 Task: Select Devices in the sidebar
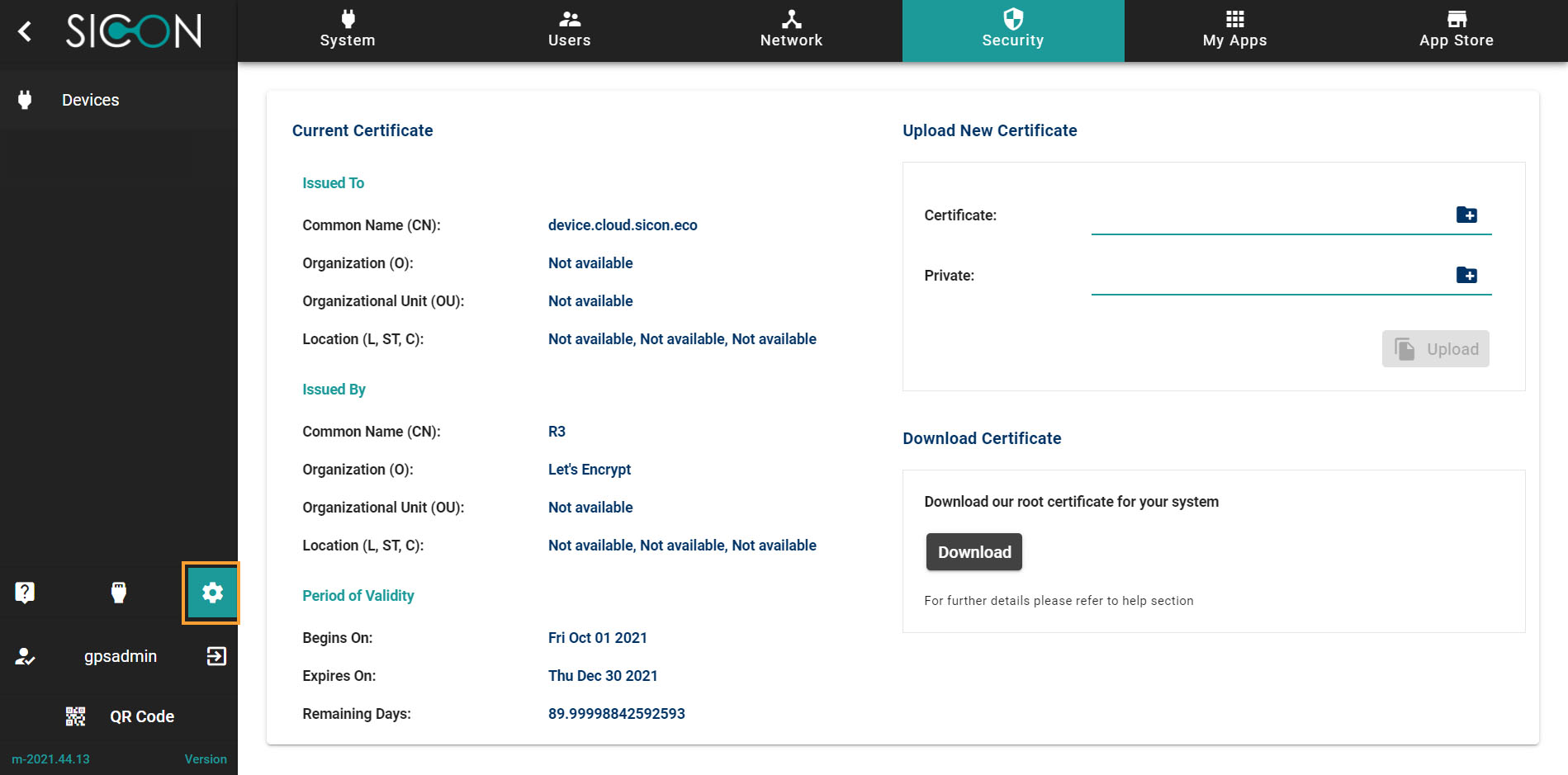coord(91,100)
